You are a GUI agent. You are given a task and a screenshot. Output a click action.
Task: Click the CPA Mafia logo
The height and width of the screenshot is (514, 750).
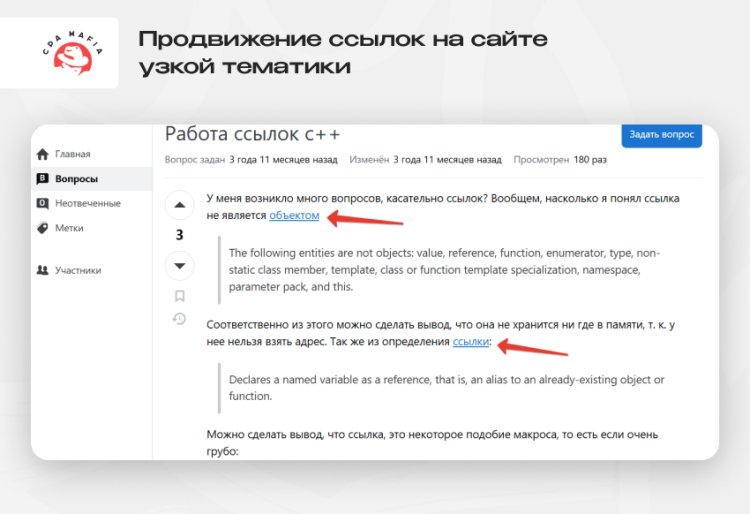point(73,53)
